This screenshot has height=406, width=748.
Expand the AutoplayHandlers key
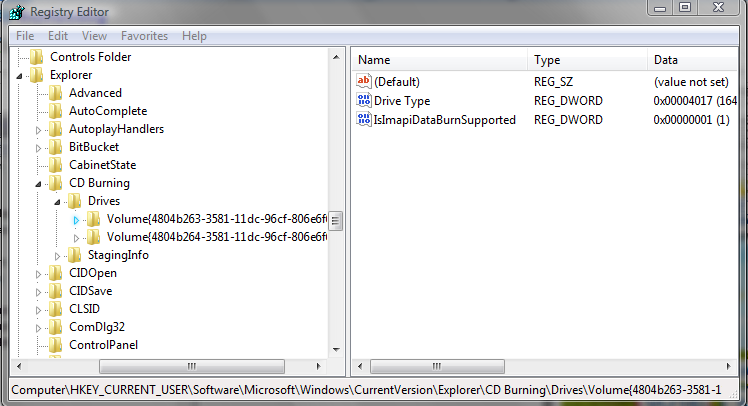[x=38, y=130]
